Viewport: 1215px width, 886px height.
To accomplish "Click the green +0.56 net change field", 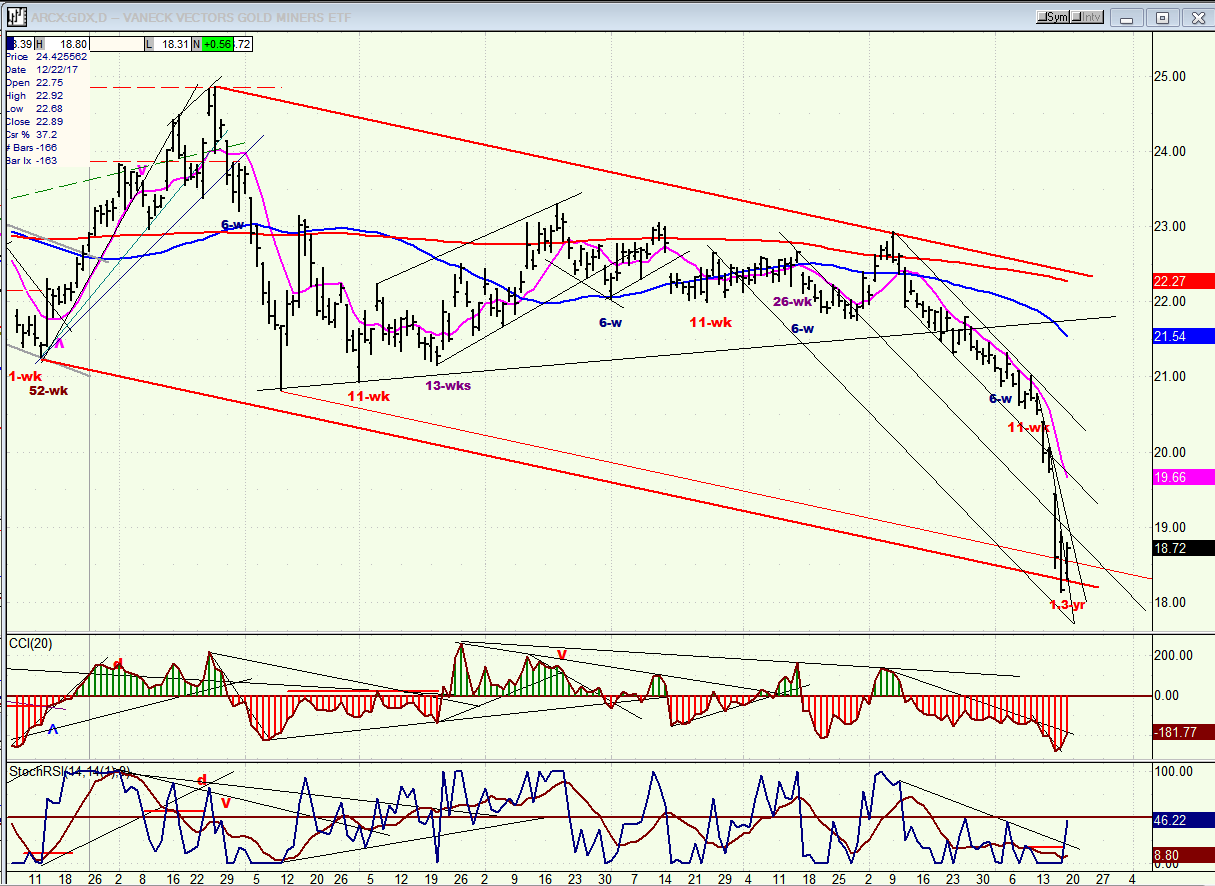I will [217, 44].
